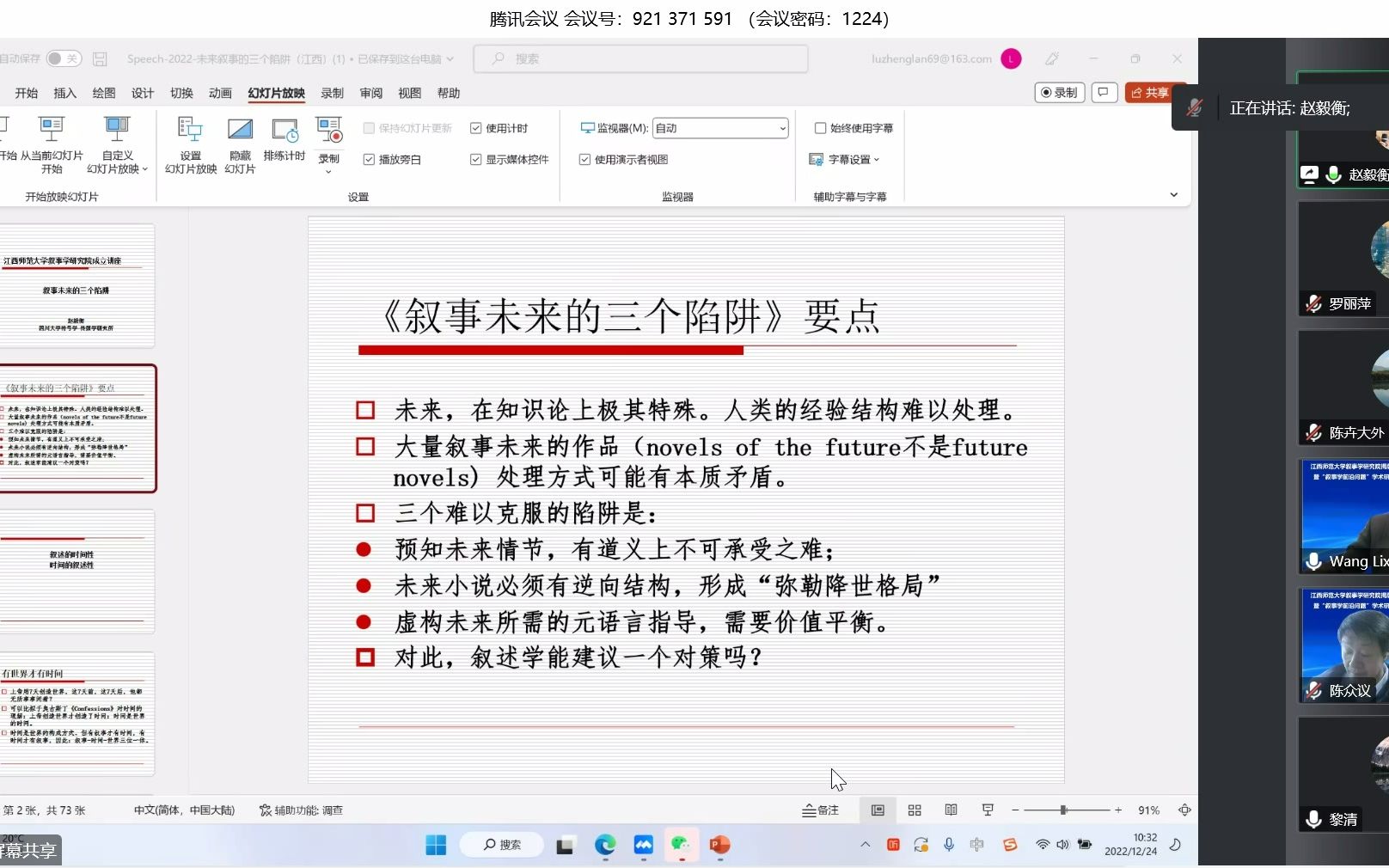Switch to Slide Sorter view
Viewport: 1389px width, 868px height.
coord(915,810)
